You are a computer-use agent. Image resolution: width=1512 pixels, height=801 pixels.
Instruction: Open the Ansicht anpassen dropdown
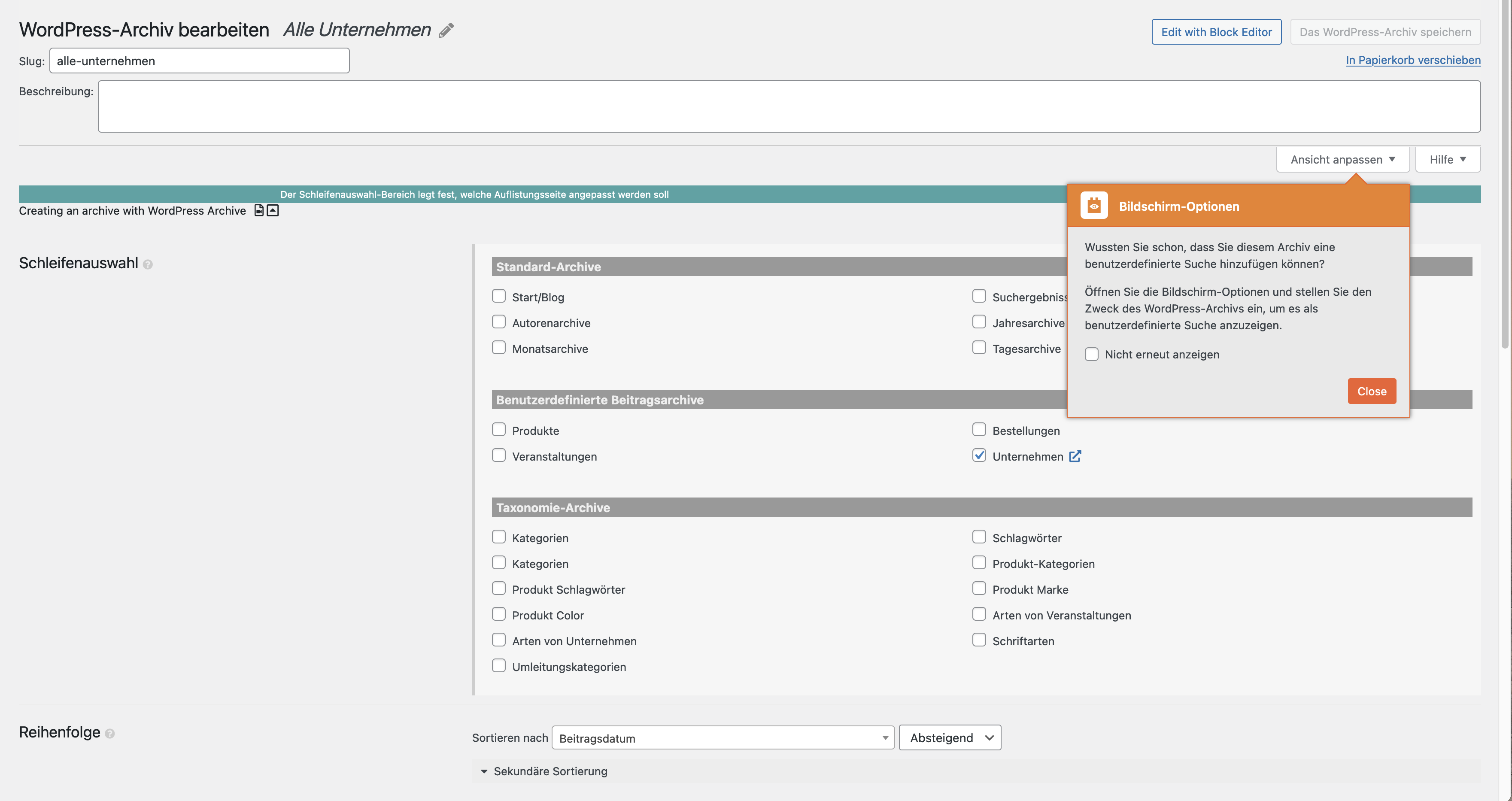[1342, 159]
